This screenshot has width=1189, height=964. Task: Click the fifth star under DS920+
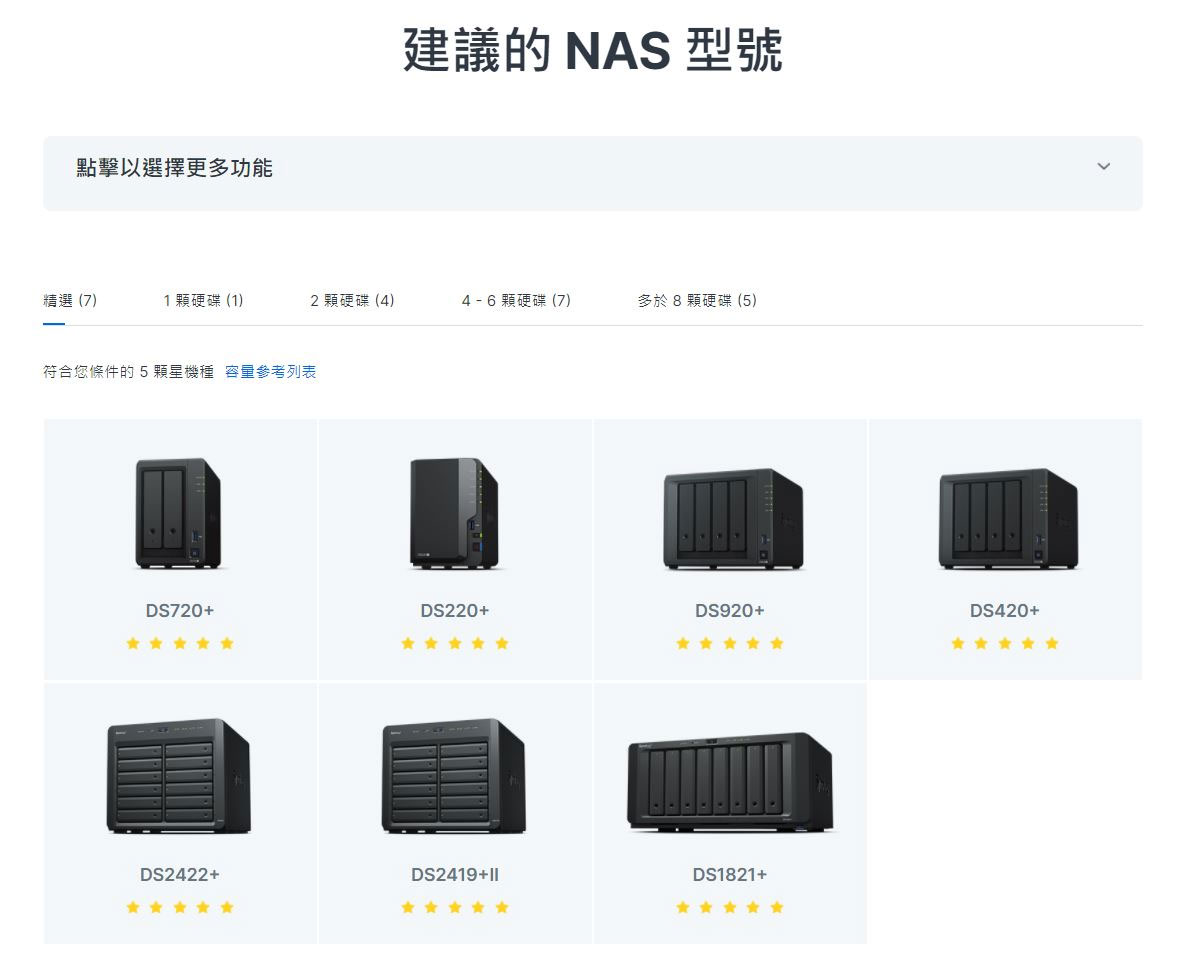777,643
